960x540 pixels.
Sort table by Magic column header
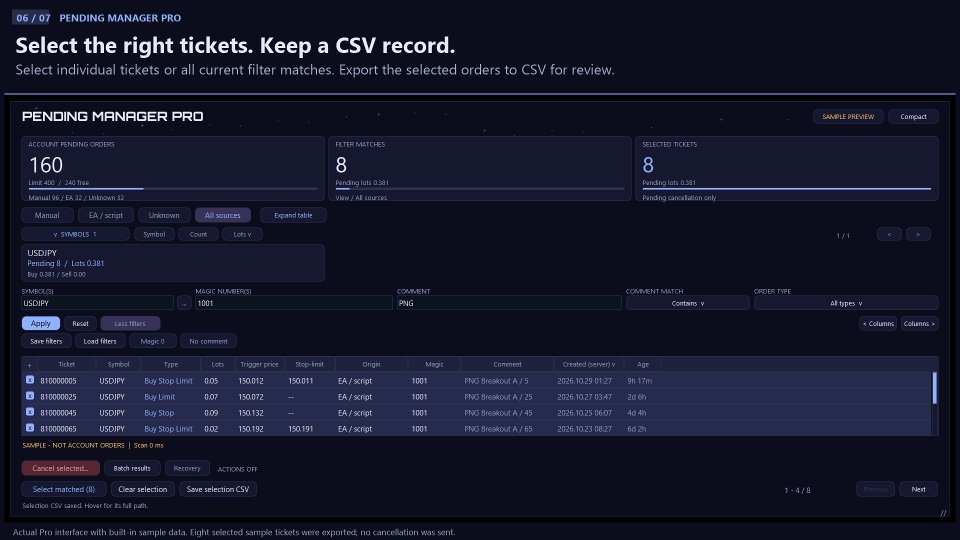tap(434, 364)
